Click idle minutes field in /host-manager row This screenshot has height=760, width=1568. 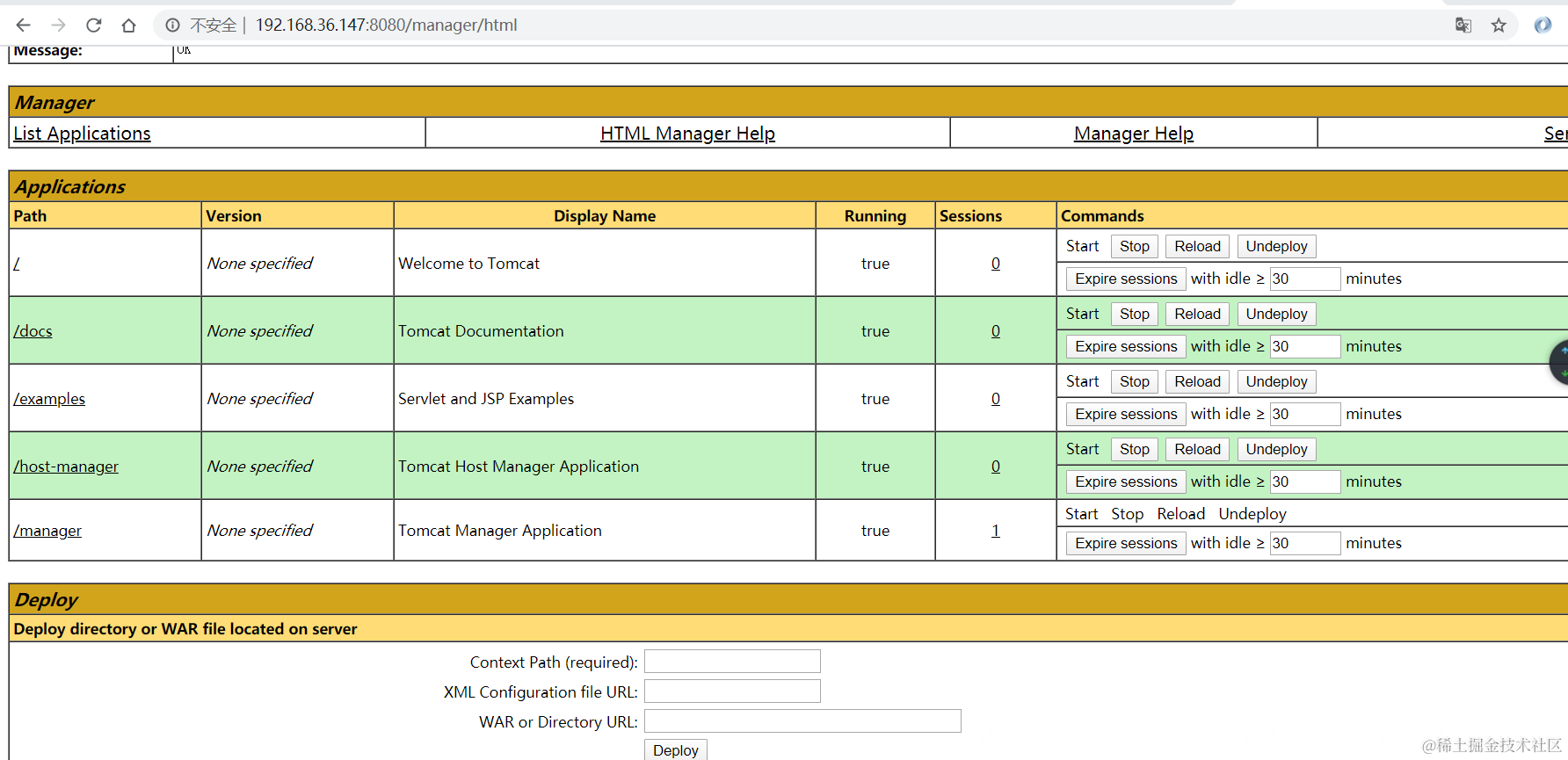pos(1305,481)
